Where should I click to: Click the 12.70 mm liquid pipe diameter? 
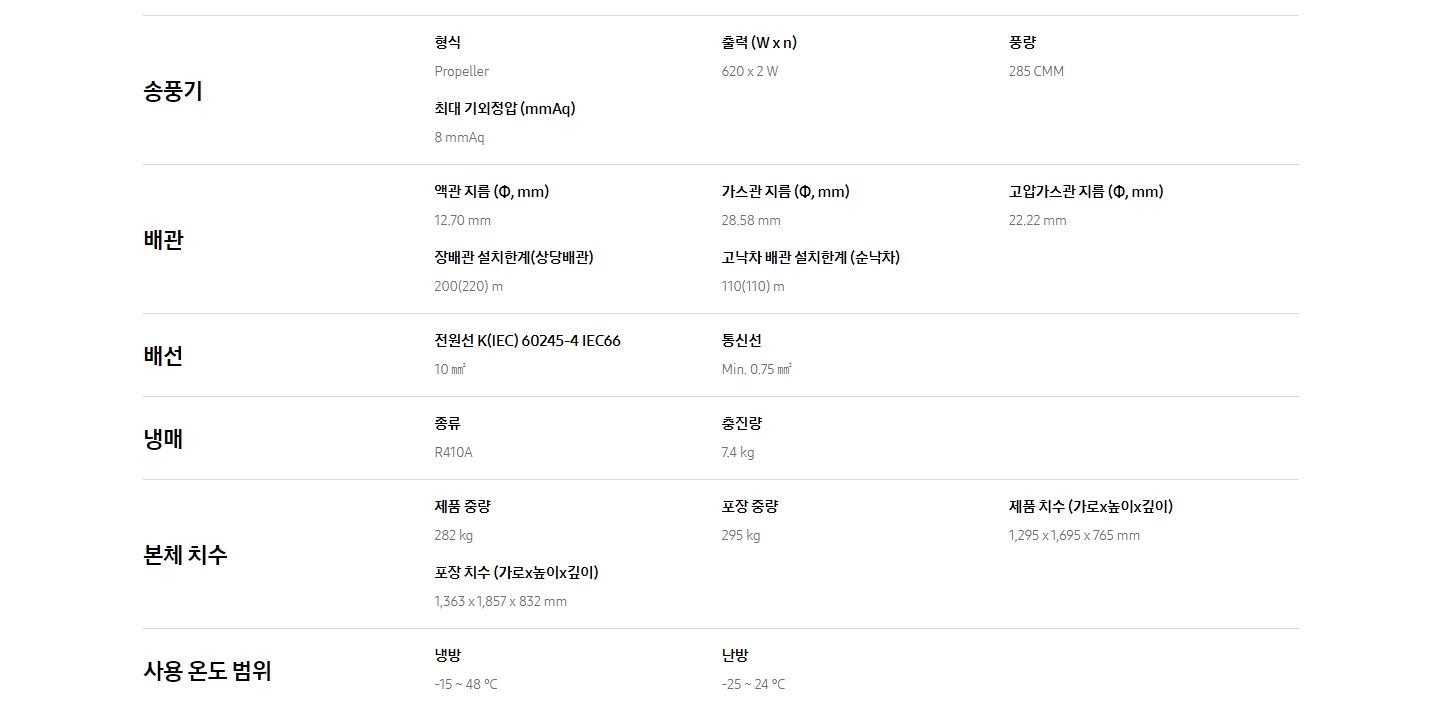[463, 220]
